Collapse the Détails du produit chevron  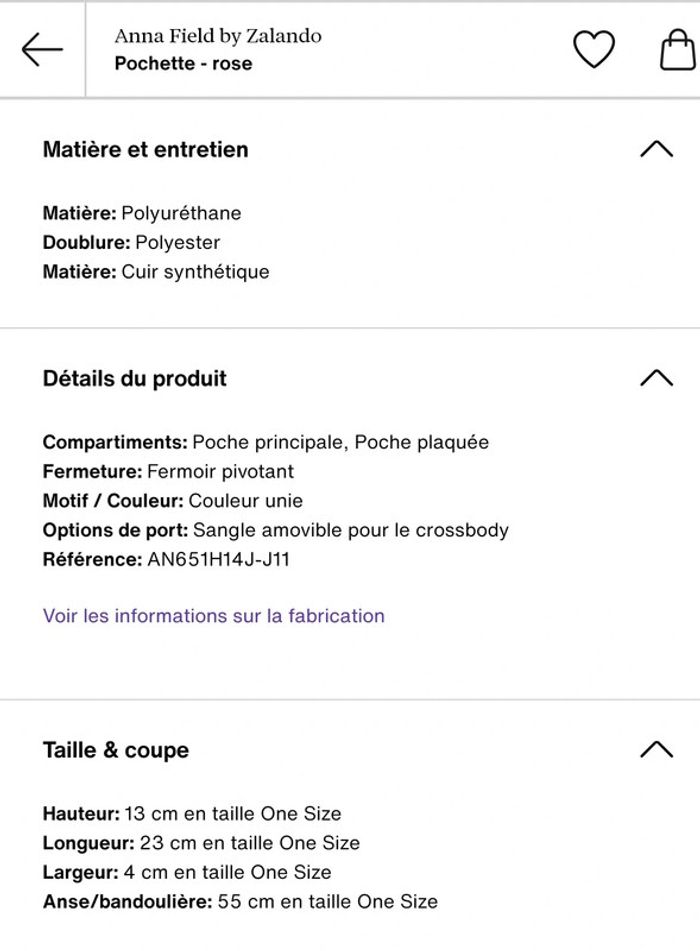(x=656, y=378)
